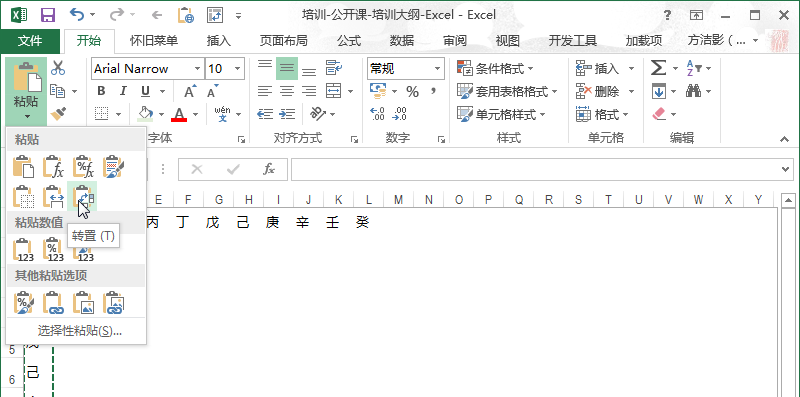
Task: Switch to 公式 tab
Action: click(349, 41)
